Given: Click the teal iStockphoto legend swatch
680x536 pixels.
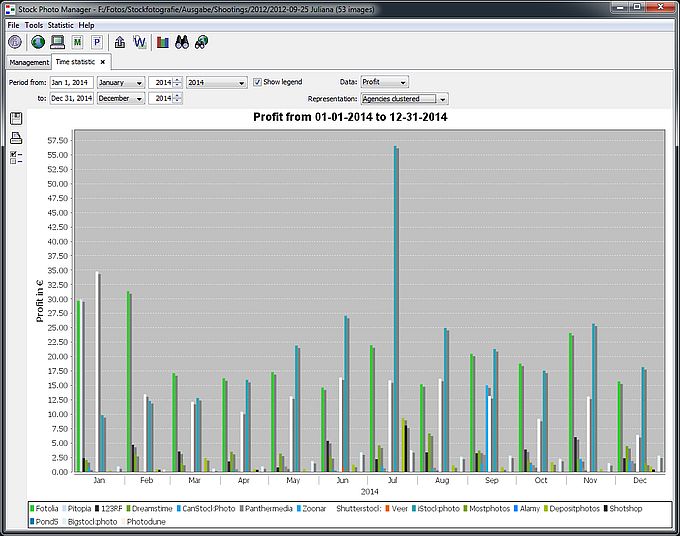Looking at the screenshot, I should [414, 508].
